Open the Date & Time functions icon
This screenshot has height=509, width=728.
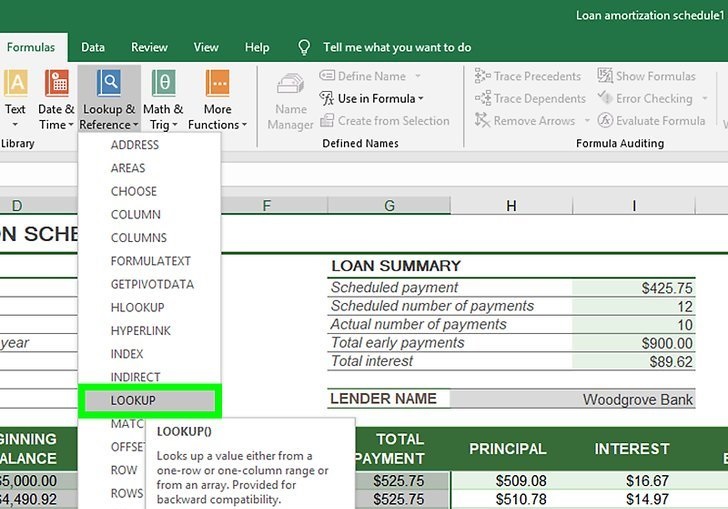click(55, 100)
